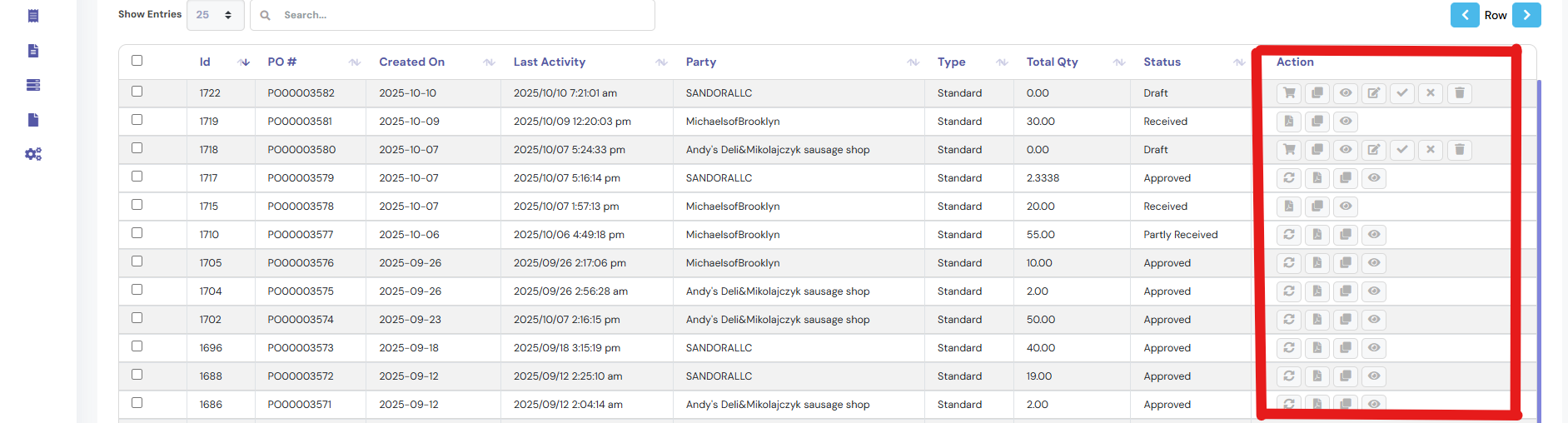Click the previous Row arrow button

point(1465,15)
